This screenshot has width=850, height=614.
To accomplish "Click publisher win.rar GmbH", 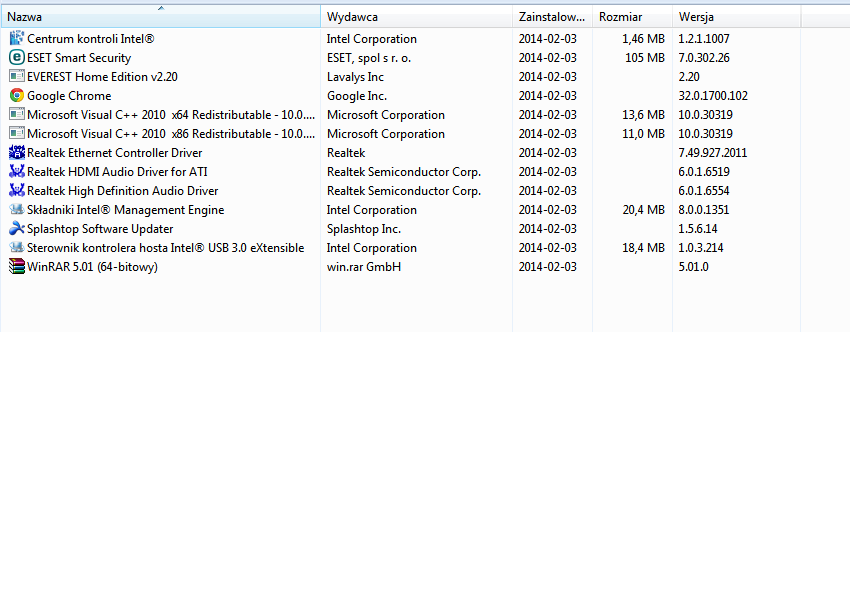I will tap(364, 267).
